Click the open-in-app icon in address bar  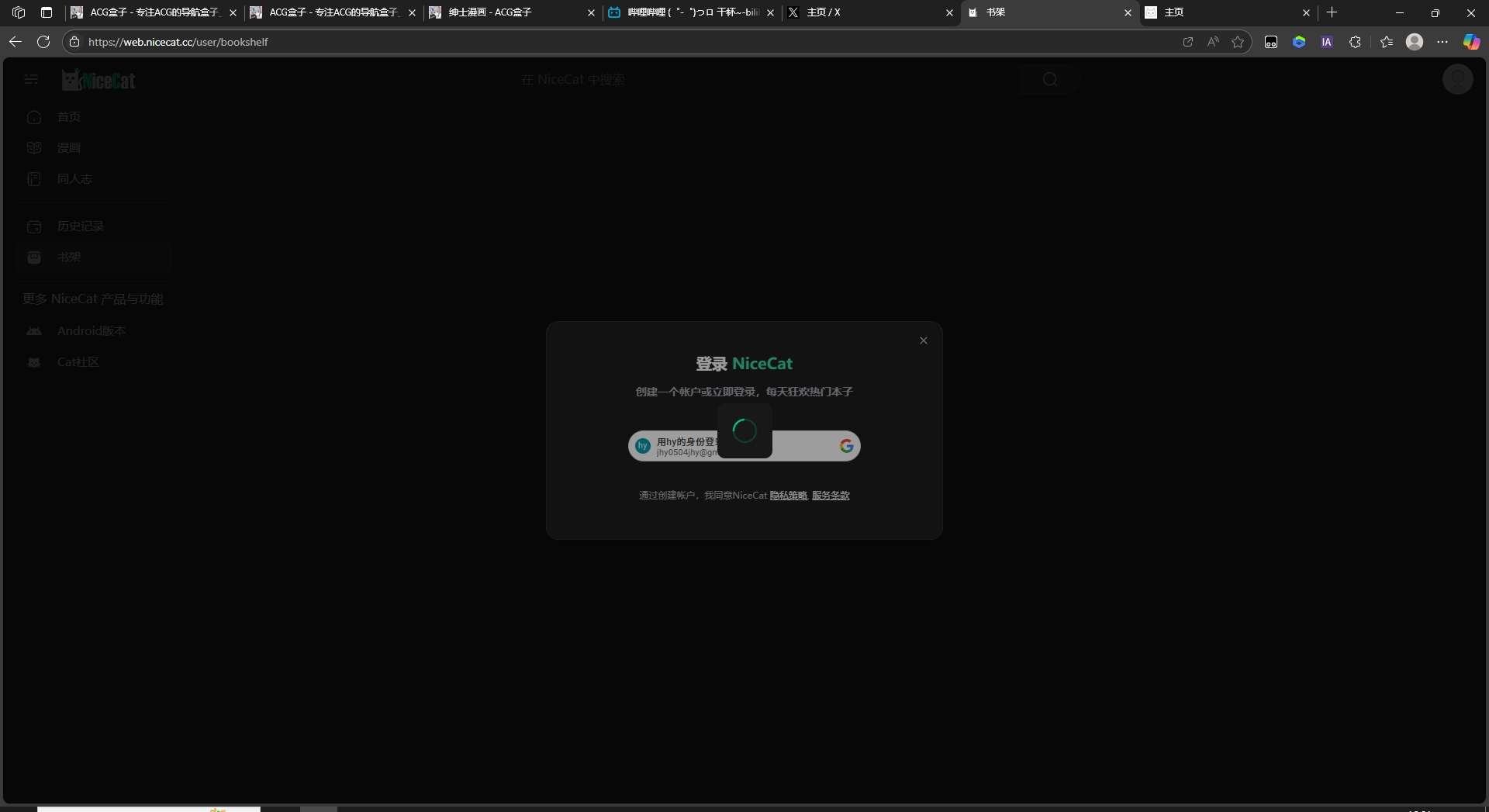1187,42
